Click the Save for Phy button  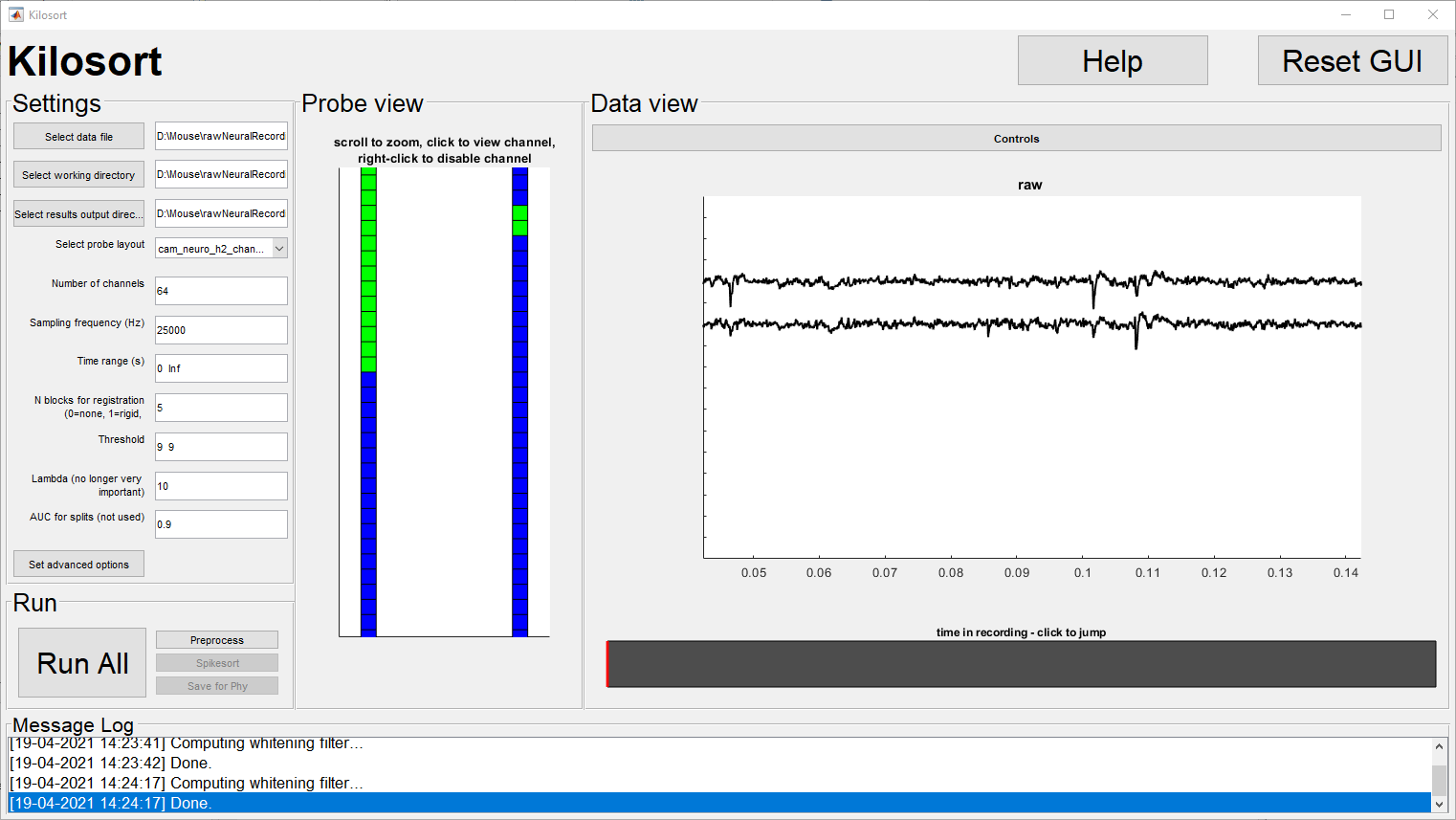pos(216,685)
